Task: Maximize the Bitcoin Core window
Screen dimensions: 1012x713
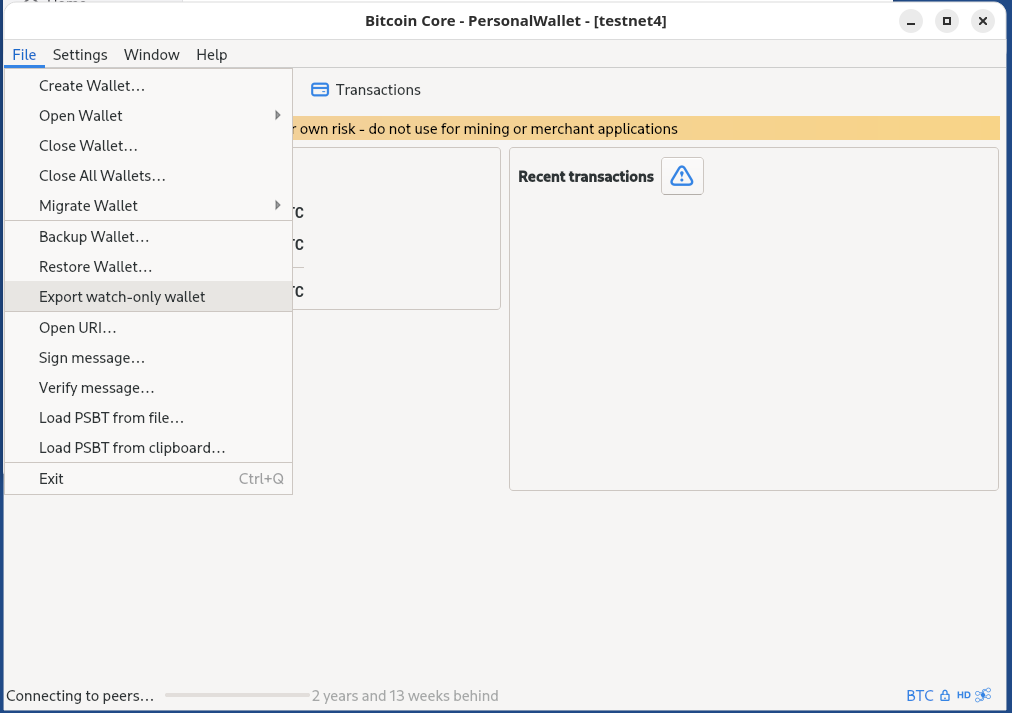Action: point(947,21)
